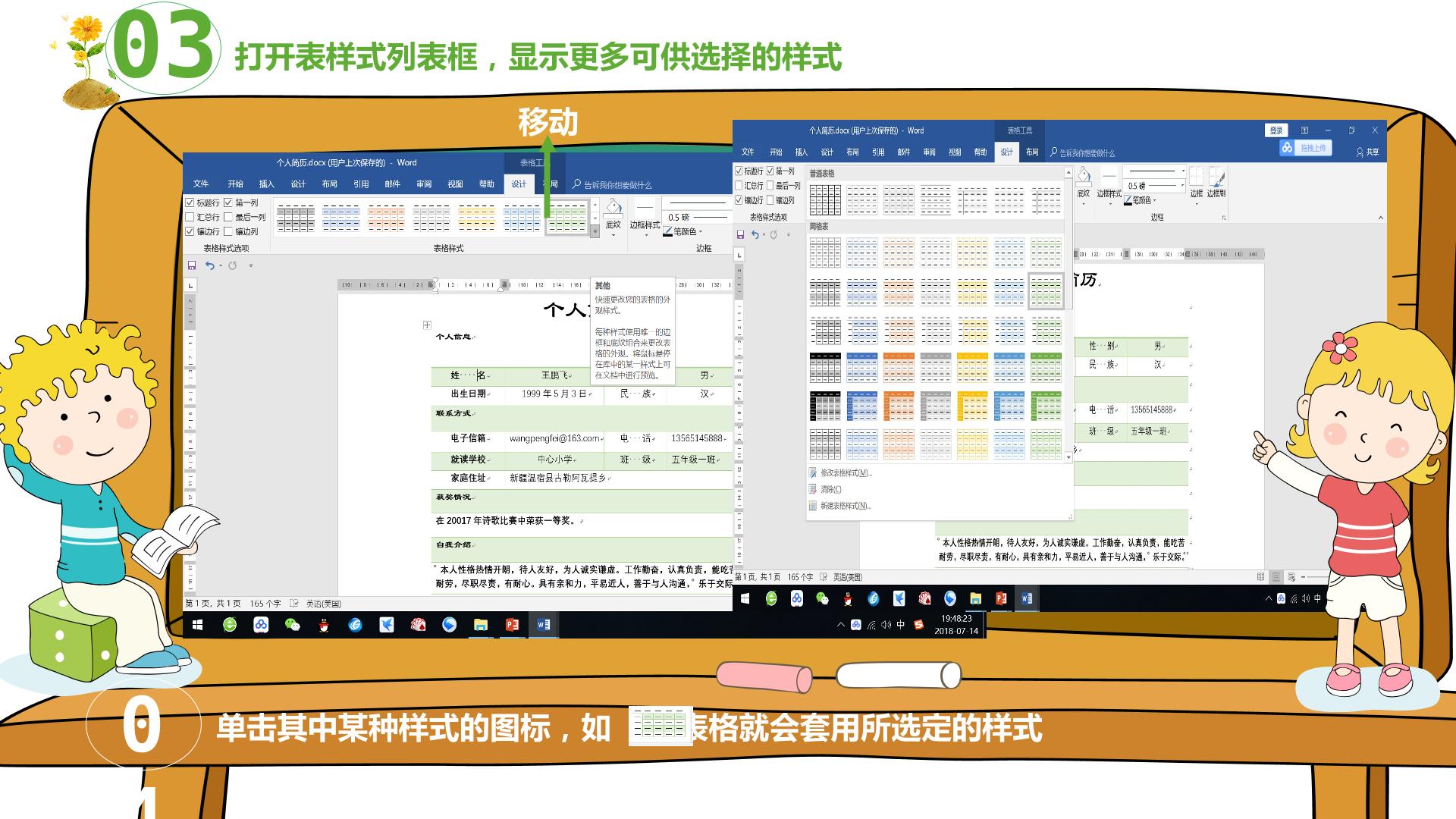Click the save icon in right Word window
The width and height of the screenshot is (1456, 819).
tap(741, 234)
